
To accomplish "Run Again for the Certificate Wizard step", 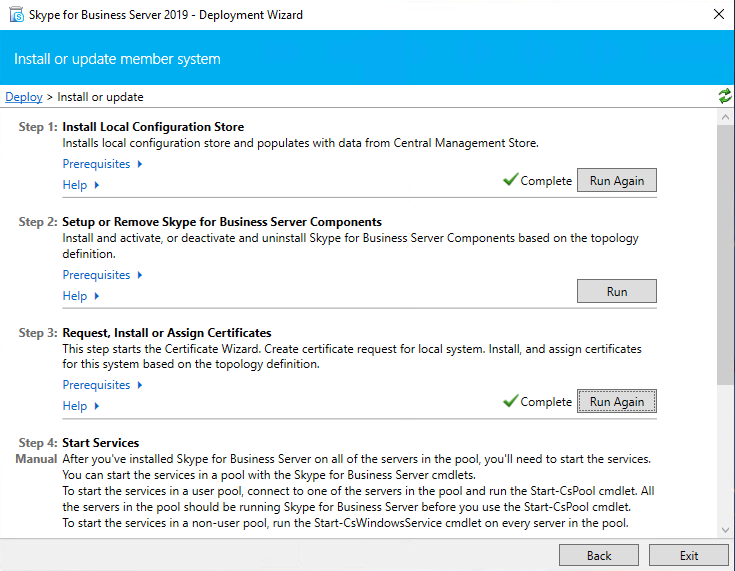I will tap(617, 401).
